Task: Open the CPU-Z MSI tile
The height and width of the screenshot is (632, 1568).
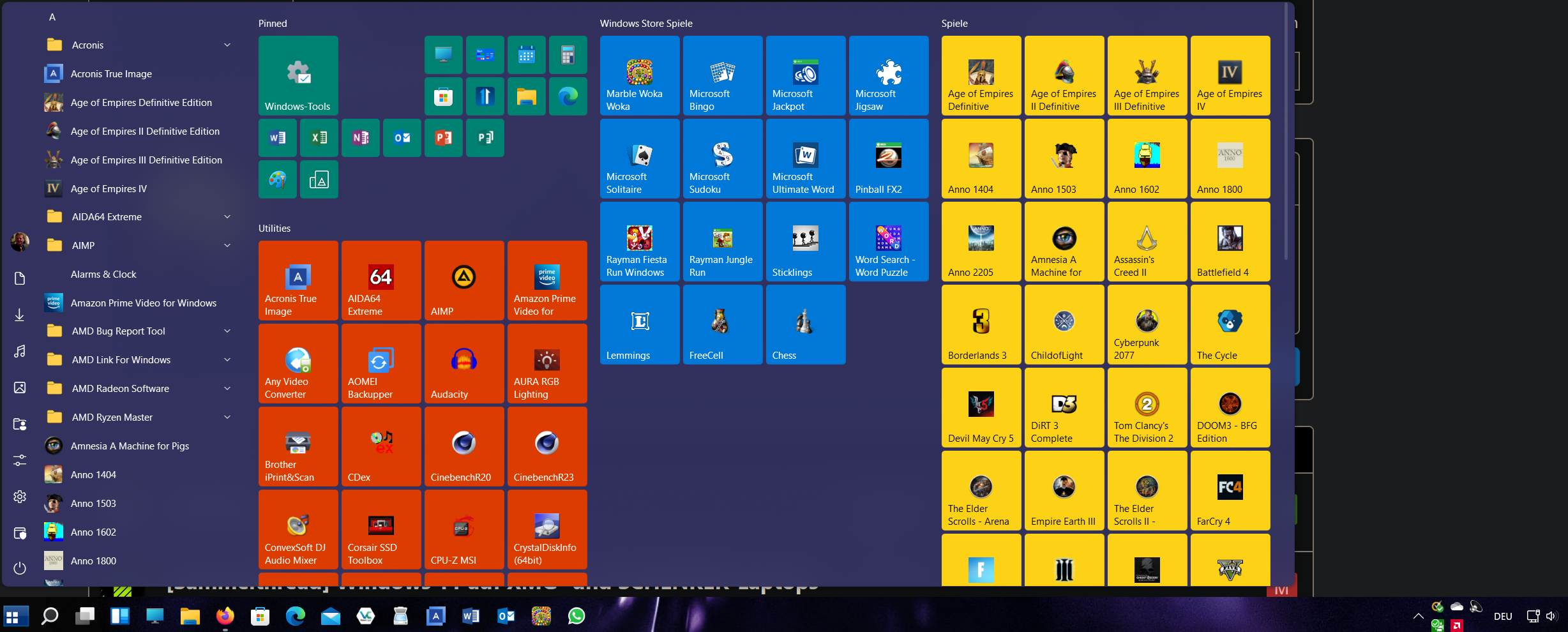Action: point(464,529)
